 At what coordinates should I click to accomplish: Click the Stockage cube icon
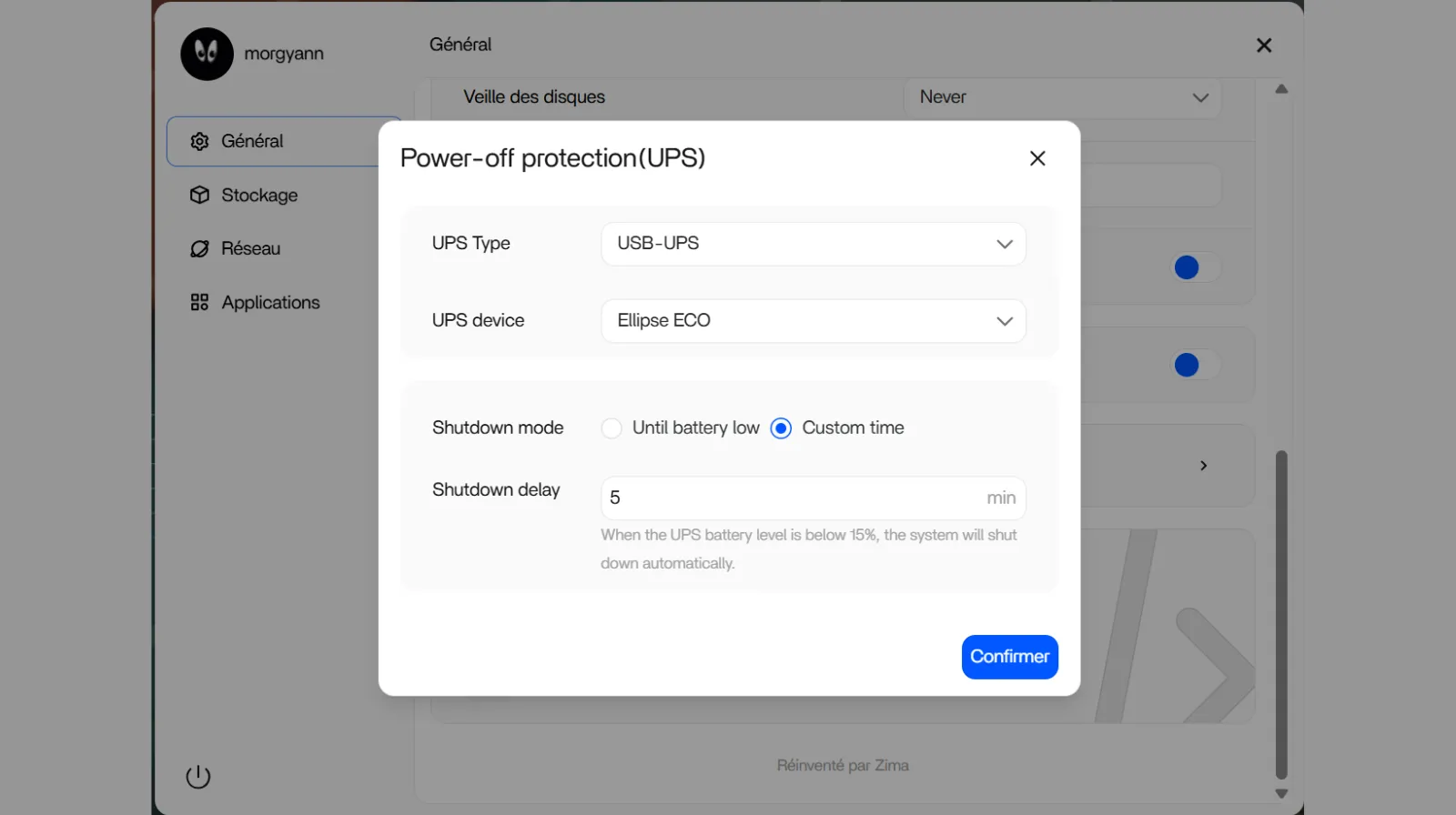click(x=199, y=195)
